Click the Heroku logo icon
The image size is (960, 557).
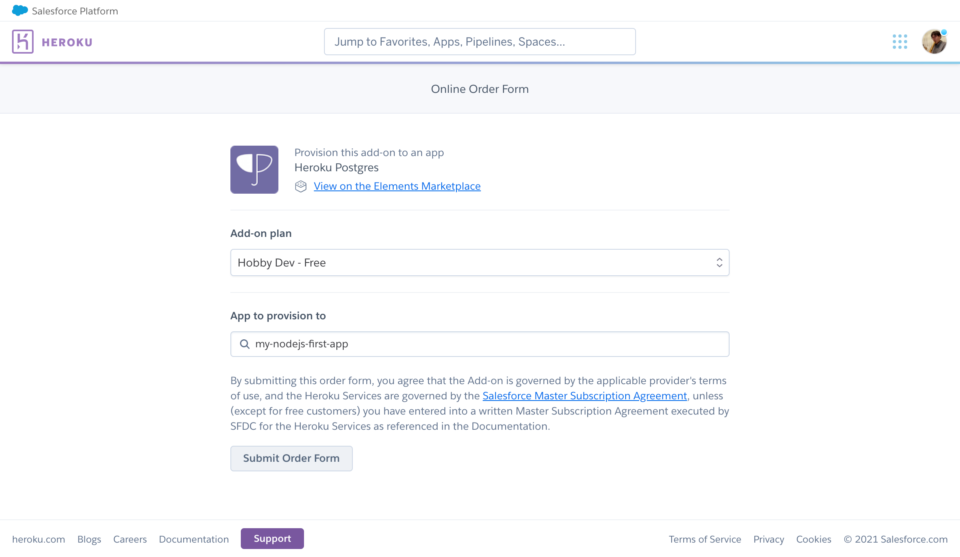coord(23,42)
